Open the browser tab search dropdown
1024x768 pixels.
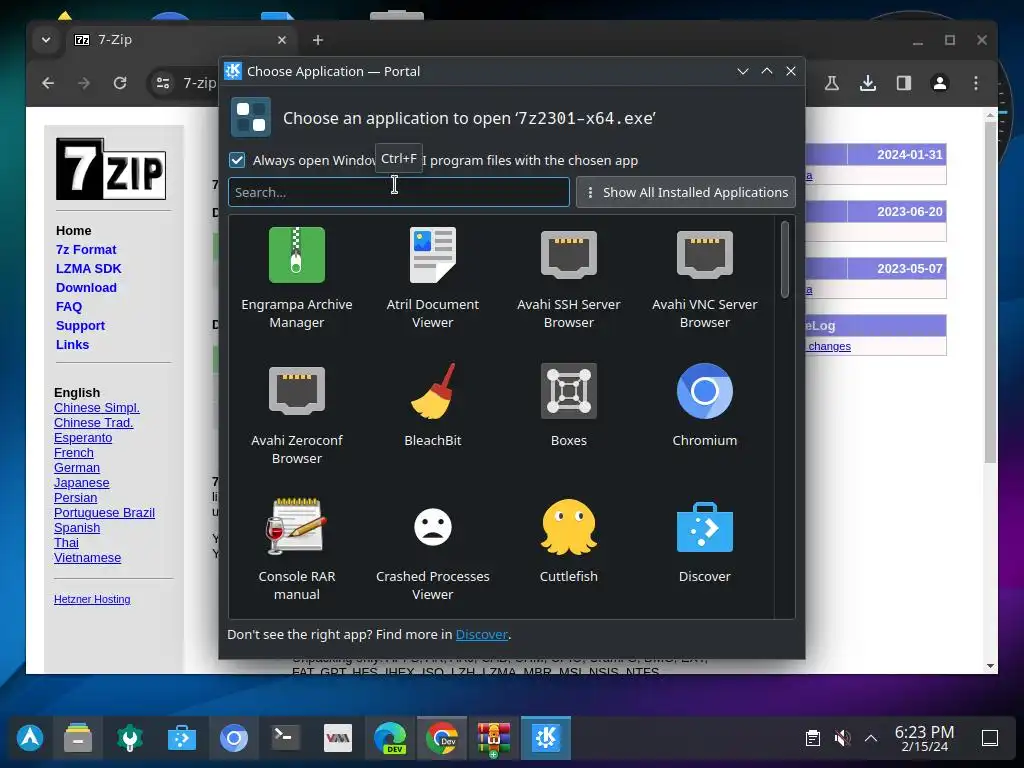point(46,40)
